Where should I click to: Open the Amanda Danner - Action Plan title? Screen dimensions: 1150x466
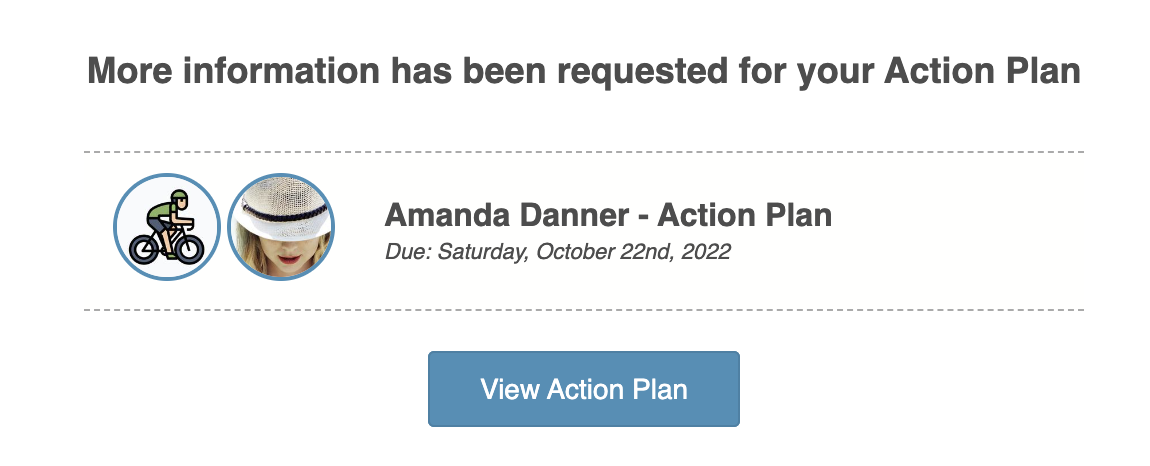(608, 215)
